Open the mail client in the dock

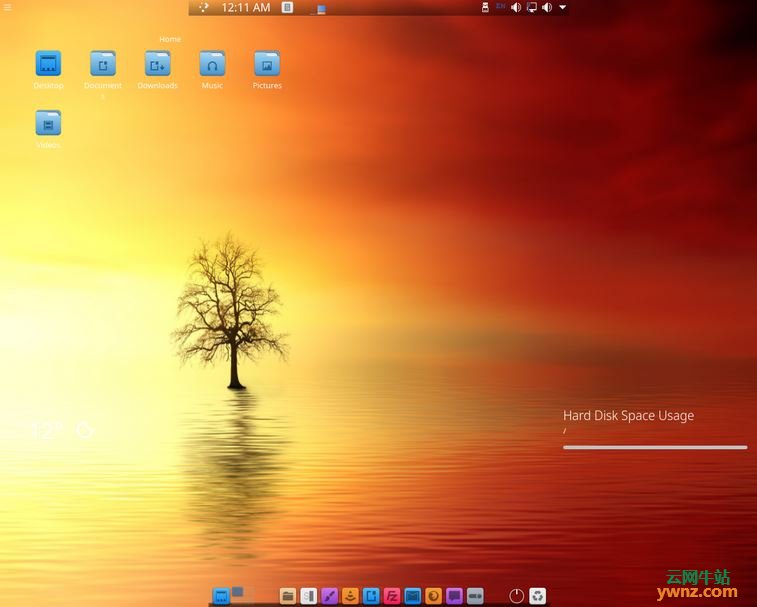413,596
